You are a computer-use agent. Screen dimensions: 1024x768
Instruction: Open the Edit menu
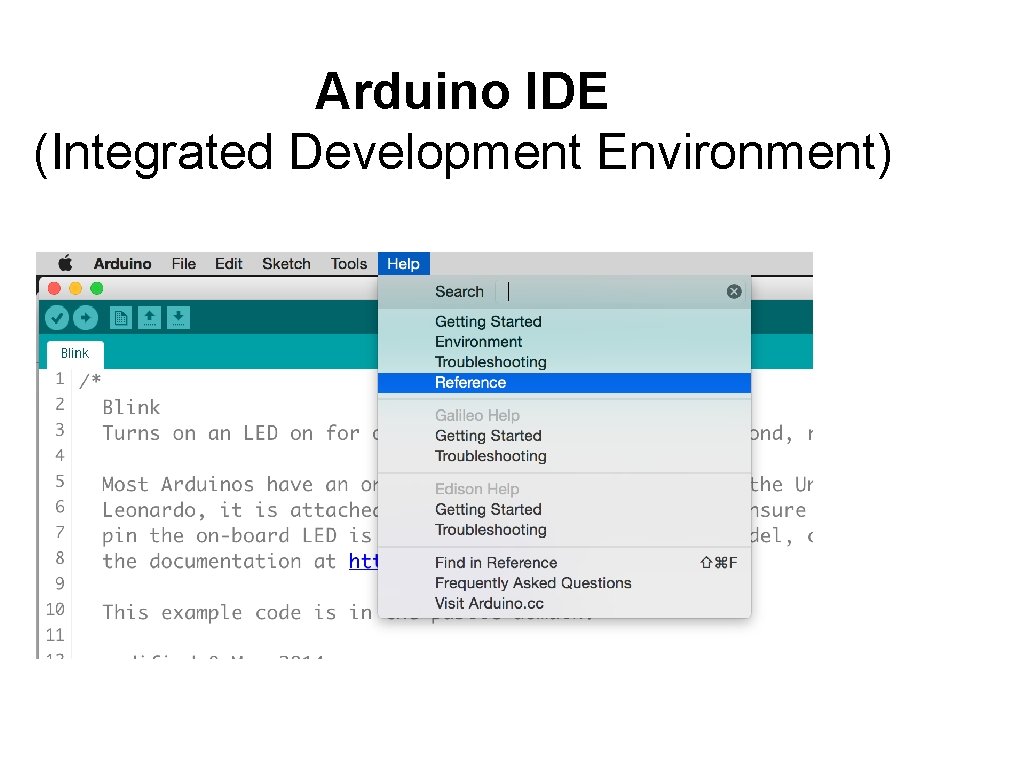tap(229, 264)
